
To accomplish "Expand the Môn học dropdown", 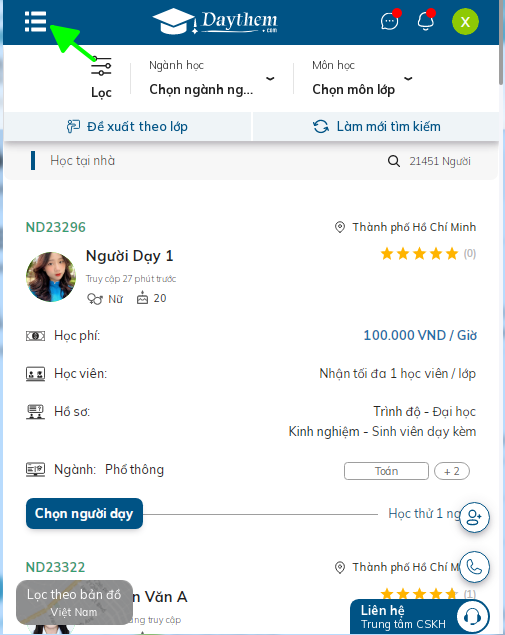I will (362, 79).
